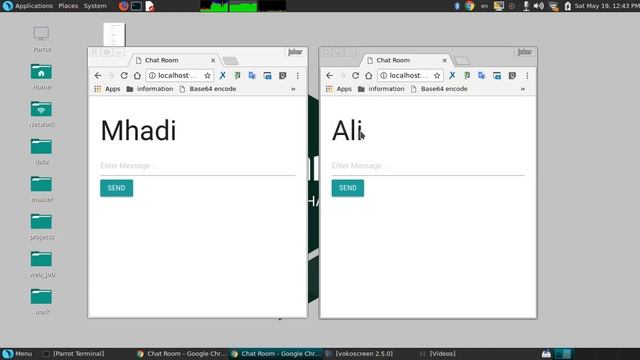Viewport: 640px width, 360px height.
Task: Click Chrome icon in system tray
Action: (x=469, y=6)
